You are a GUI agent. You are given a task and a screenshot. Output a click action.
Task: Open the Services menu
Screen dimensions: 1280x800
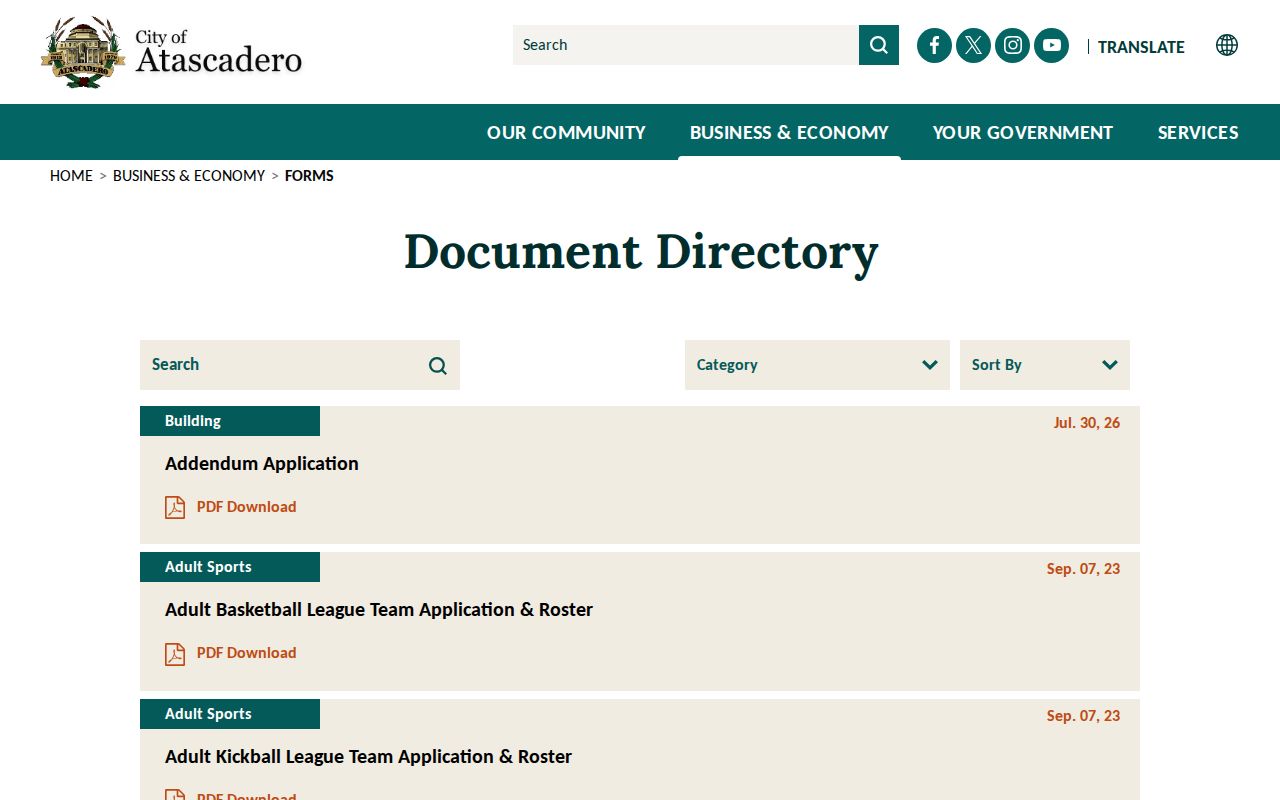click(1198, 132)
